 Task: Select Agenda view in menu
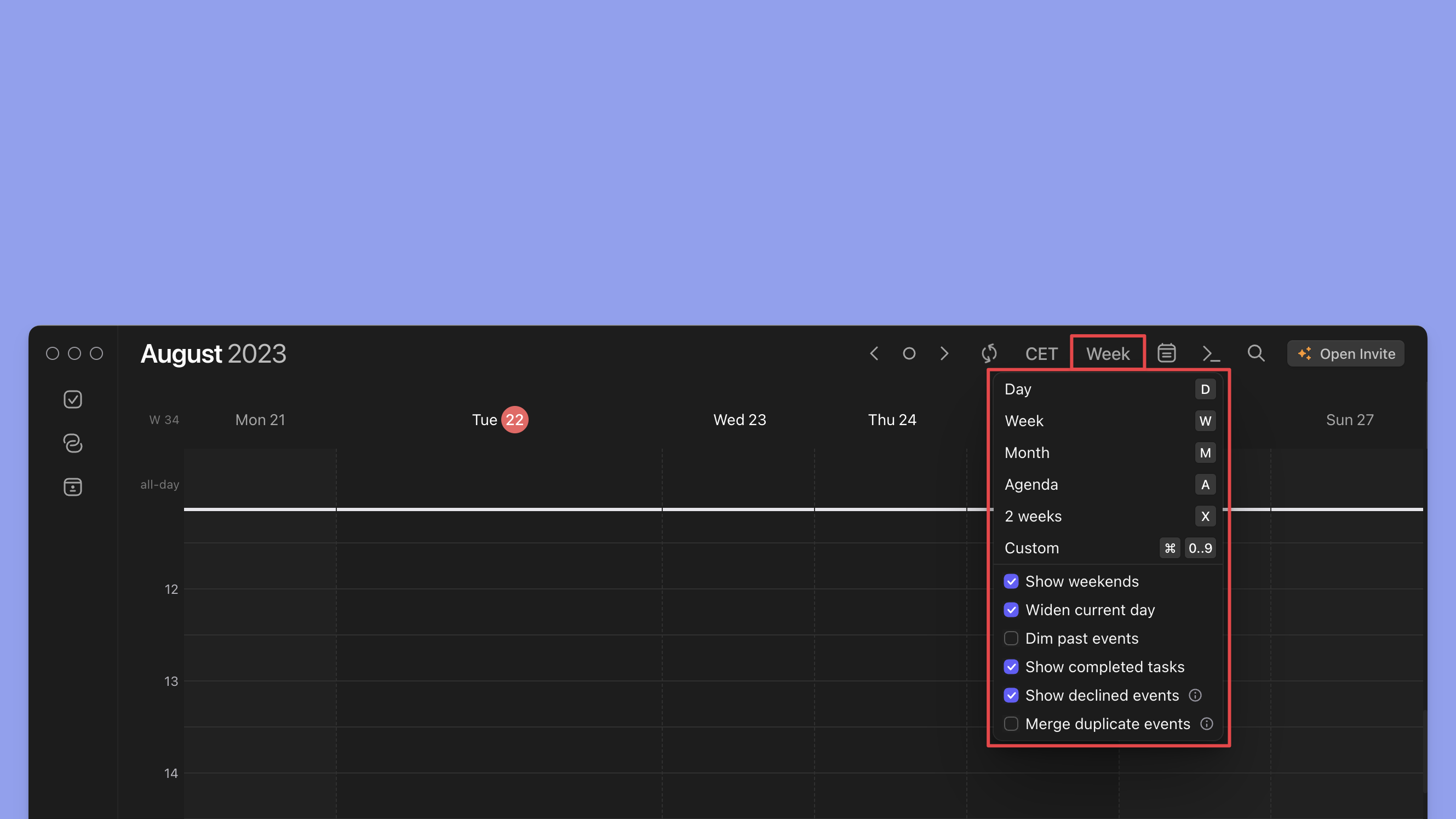1108,484
